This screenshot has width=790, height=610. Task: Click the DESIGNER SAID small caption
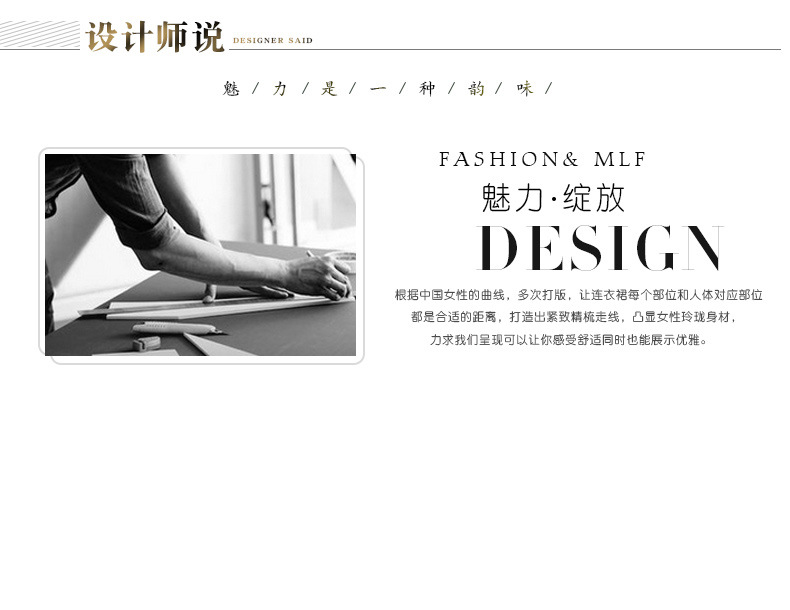(273, 40)
